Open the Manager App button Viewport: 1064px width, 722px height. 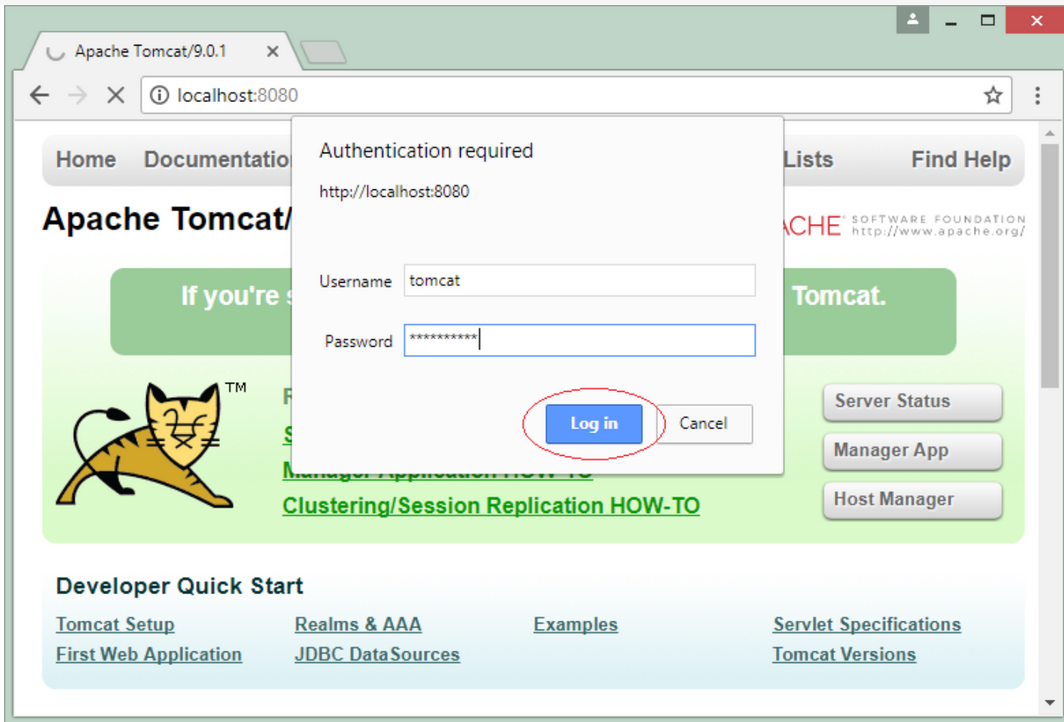[912, 451]
